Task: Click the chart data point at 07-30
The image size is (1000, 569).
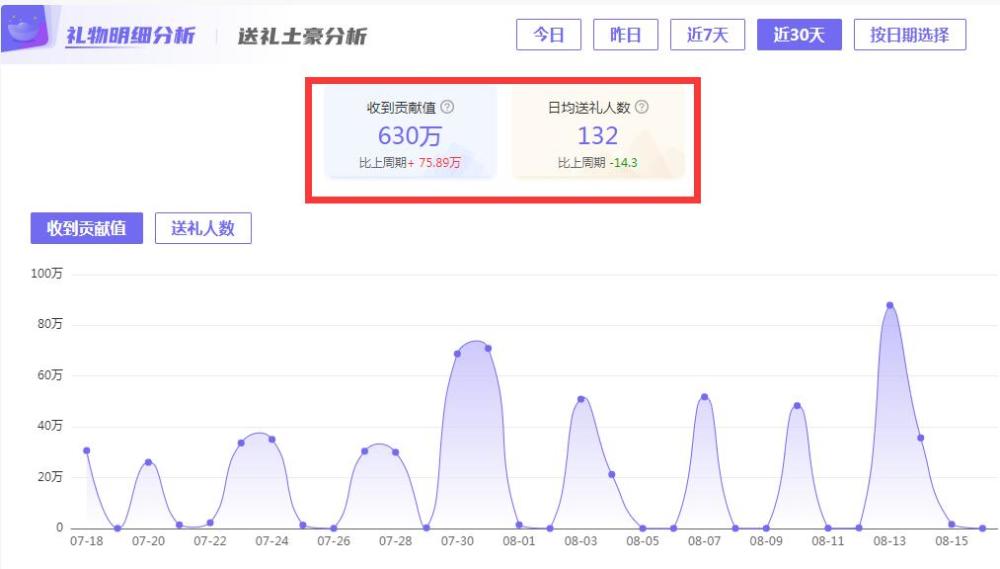Action: pos(457,354)
